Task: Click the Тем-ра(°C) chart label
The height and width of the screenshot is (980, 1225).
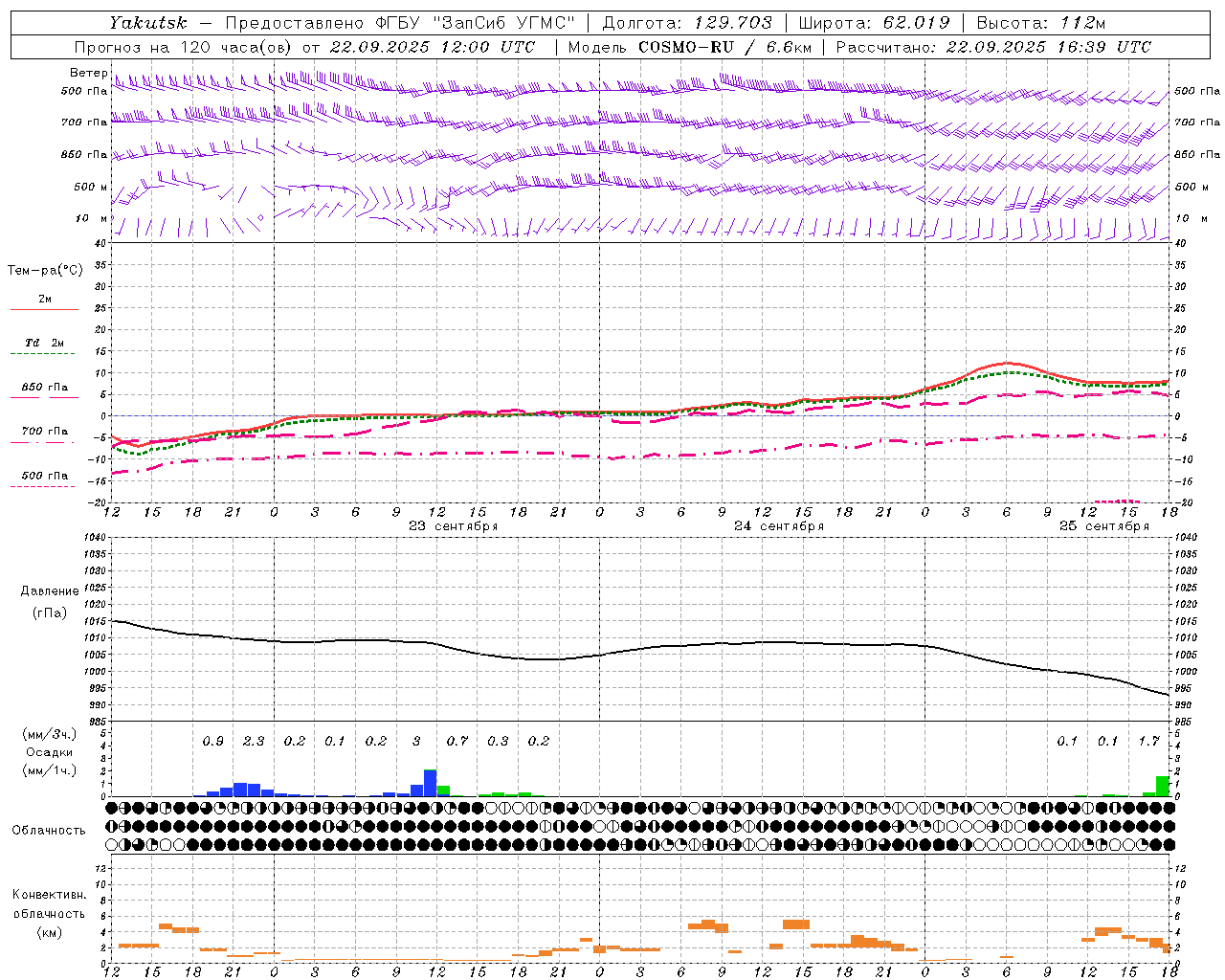Action: (45, 271)
